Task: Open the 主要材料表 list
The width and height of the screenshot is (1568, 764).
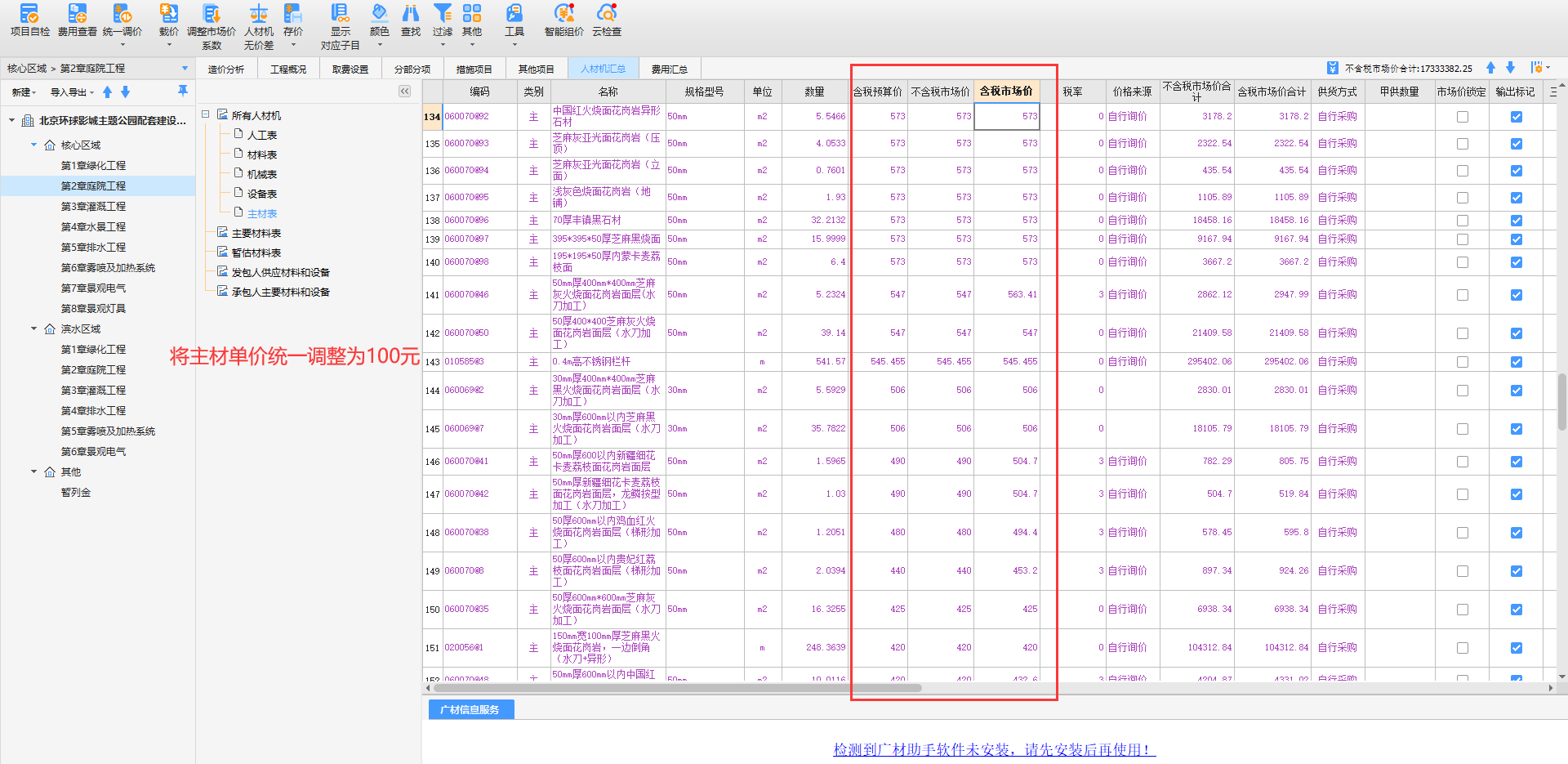Action: coord(256,234)
